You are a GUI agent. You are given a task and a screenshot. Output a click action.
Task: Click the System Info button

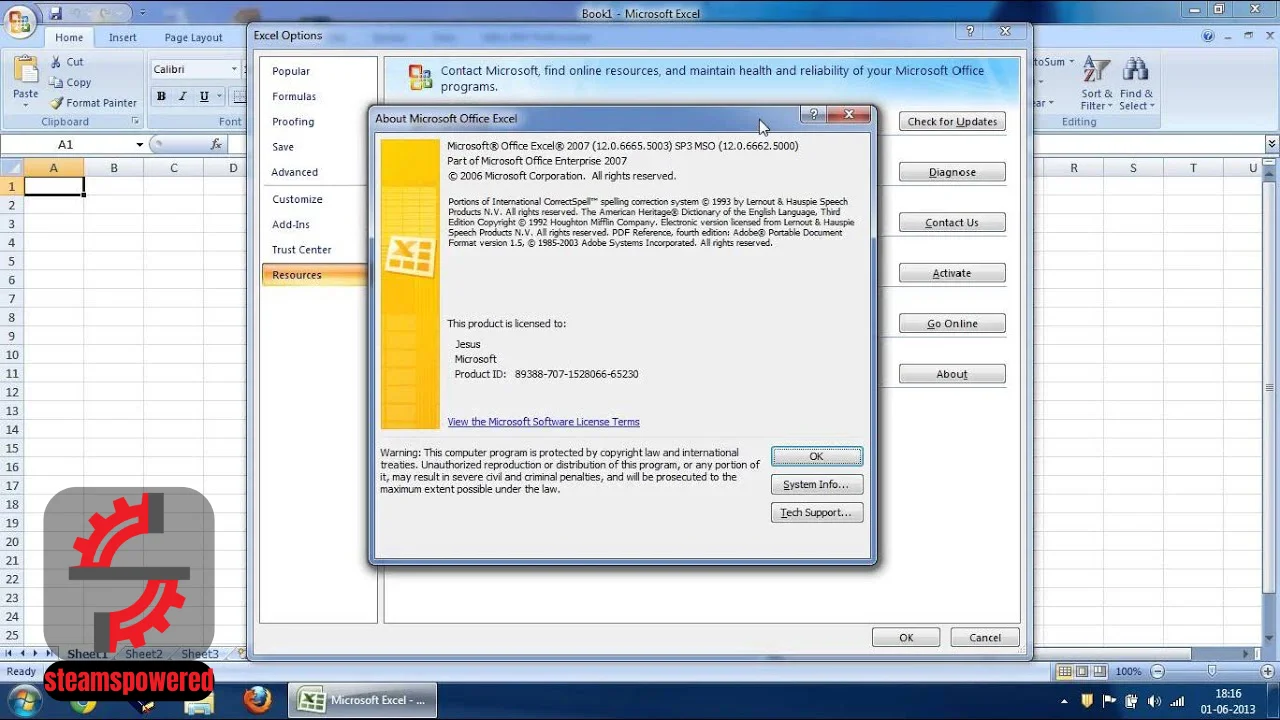pyautogui.click(x=816, y=484)
